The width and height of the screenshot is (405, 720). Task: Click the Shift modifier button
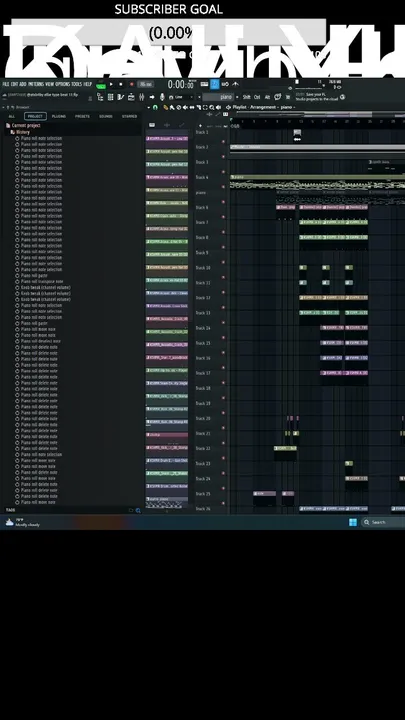(247, 97)
